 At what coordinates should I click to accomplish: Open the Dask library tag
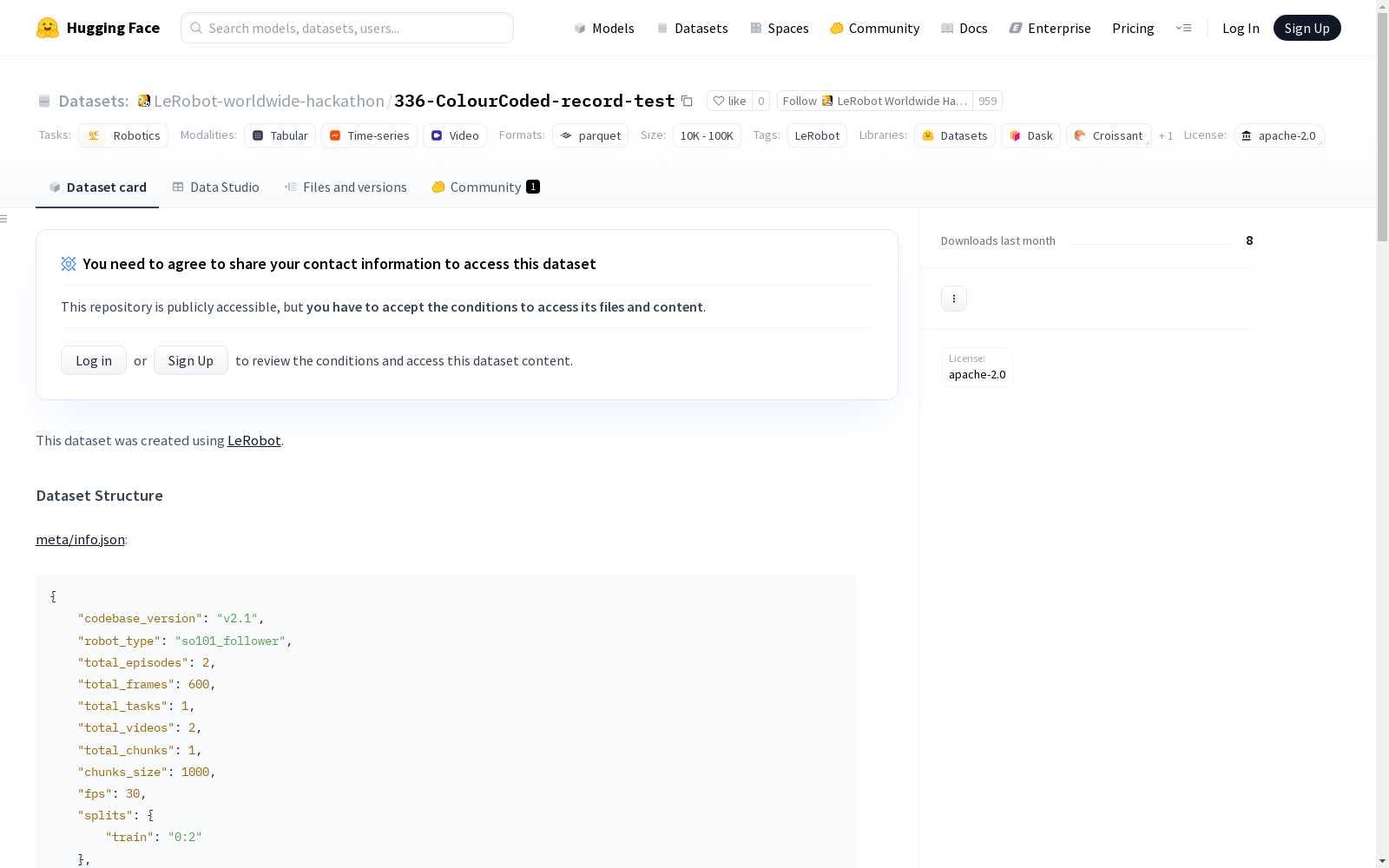1030,135
